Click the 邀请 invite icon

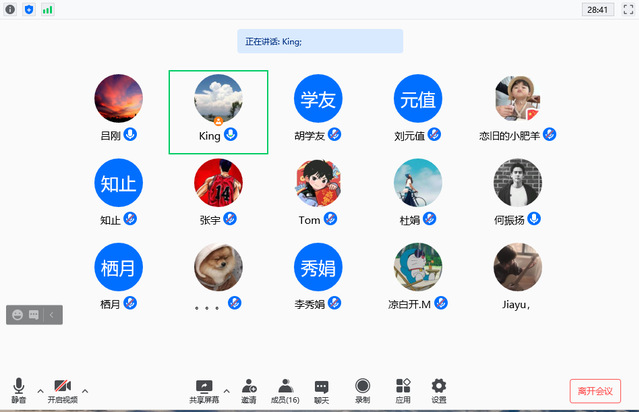click(x=248, y=386)
